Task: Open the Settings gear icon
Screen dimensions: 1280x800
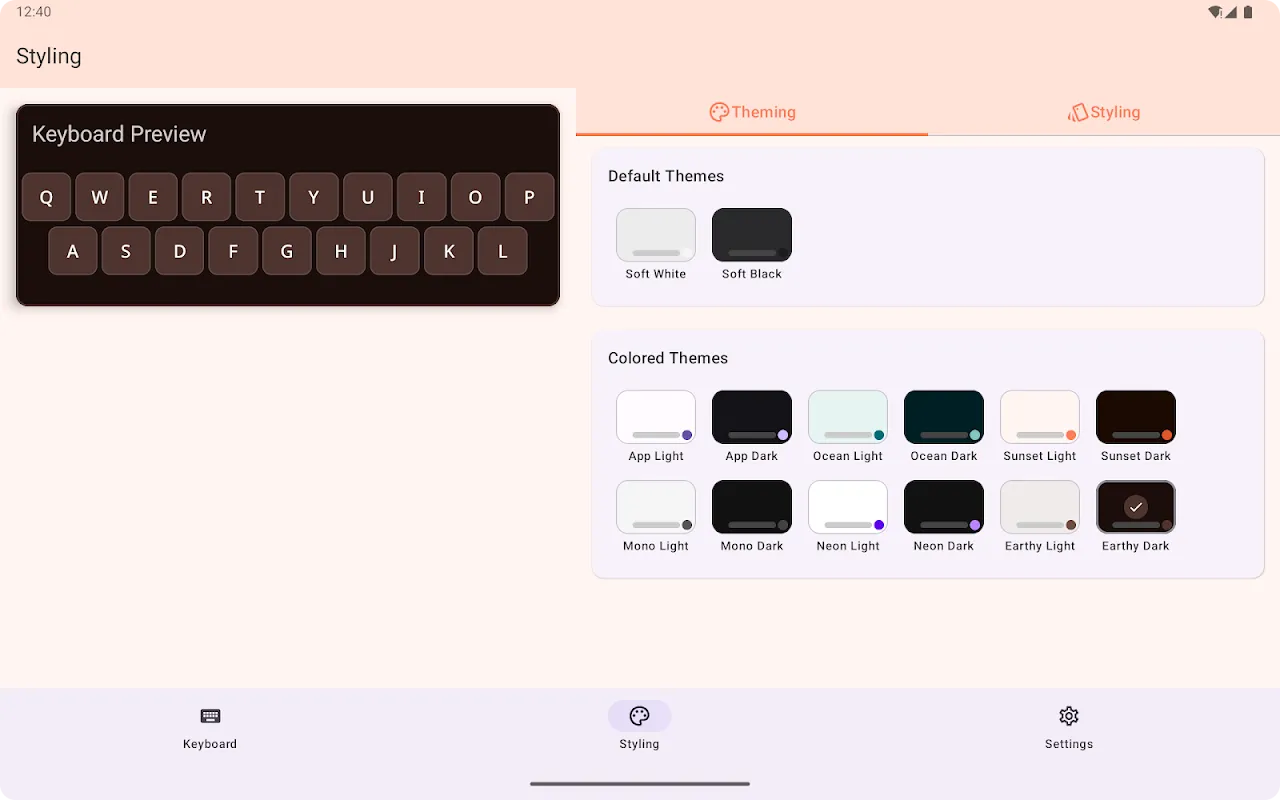Action: [x=1069, y=716]
